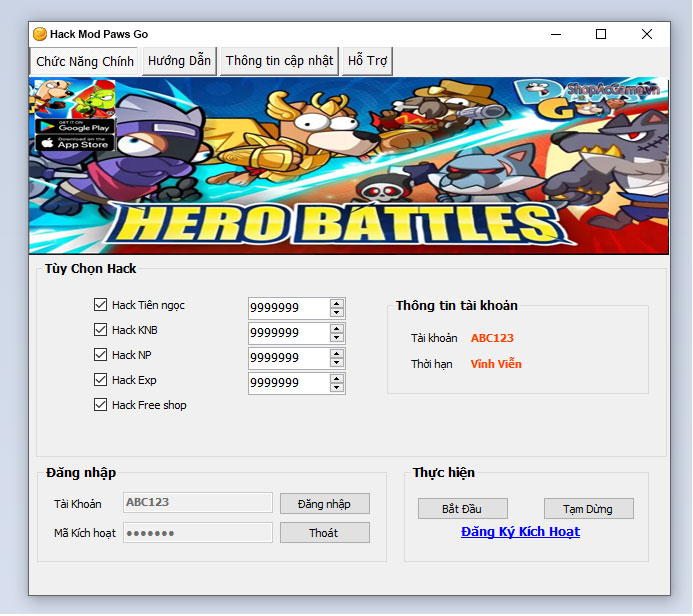Click the Hero Battles banner image

pyautogui.click(x=349, y=166)
